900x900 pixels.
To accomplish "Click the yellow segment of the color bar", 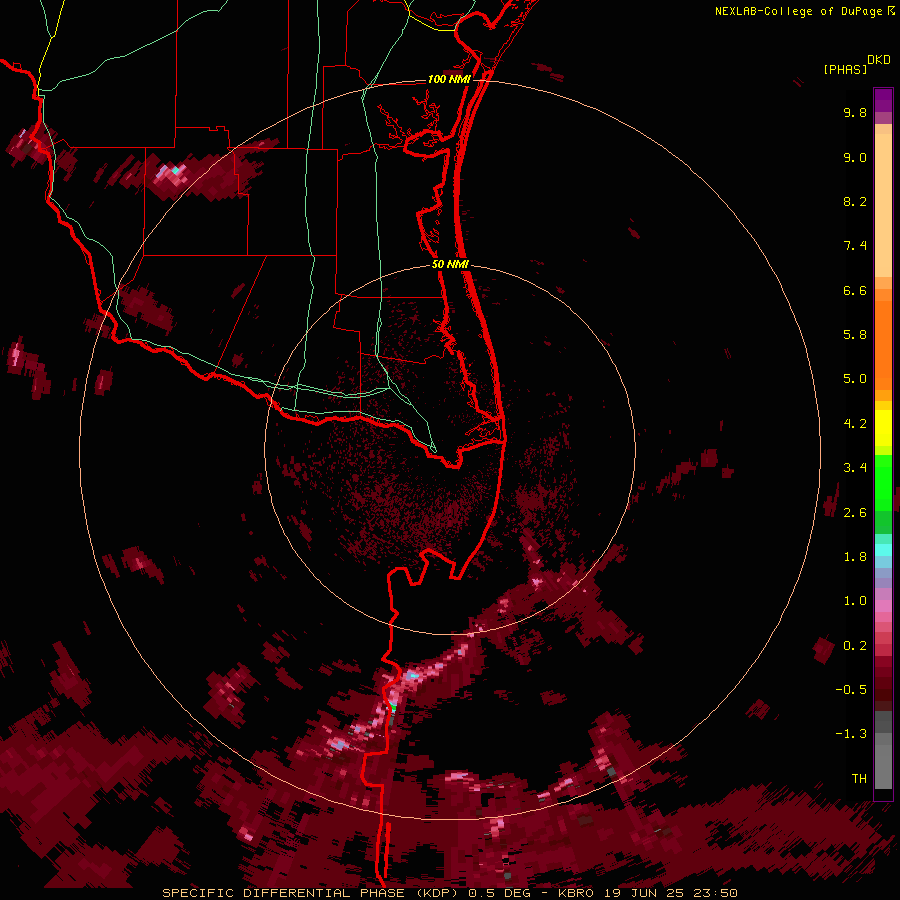I will tap(883, 428).
